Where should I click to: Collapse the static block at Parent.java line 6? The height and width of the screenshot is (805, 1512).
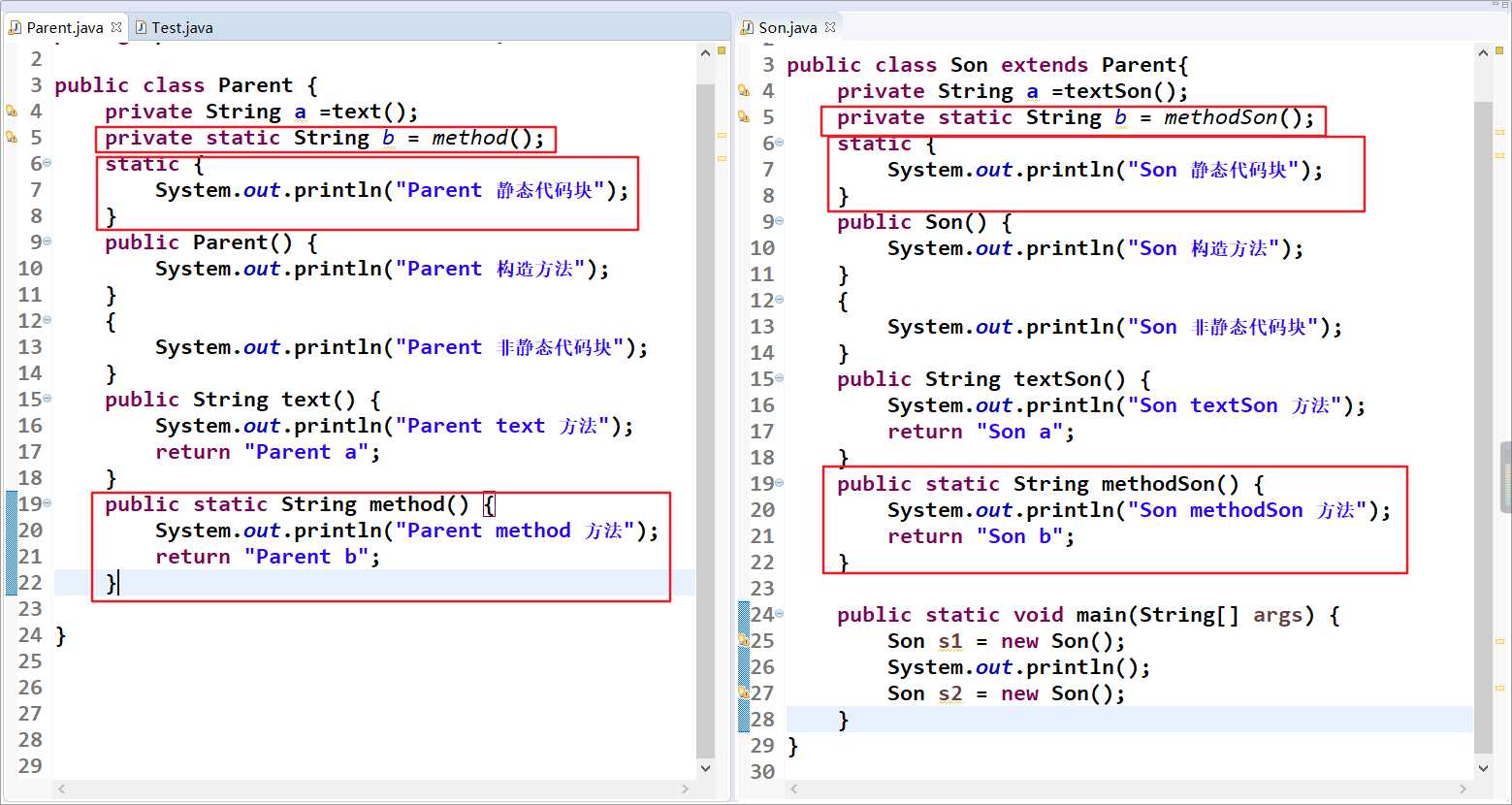pyautogui.click(x=48, y=163)
